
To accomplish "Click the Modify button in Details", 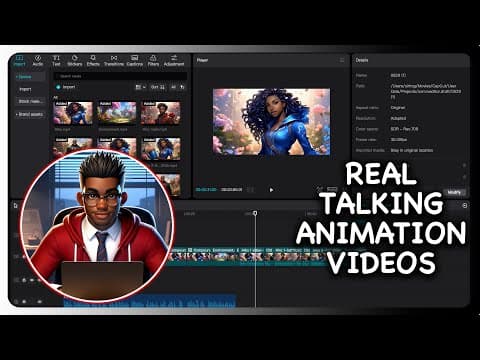I will point(454,192).
